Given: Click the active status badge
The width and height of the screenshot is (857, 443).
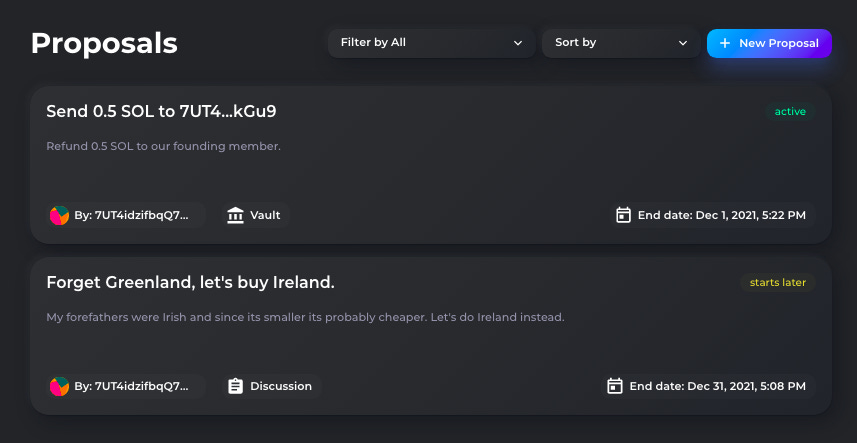Looking at the screenshot, I should pos(790,111).
